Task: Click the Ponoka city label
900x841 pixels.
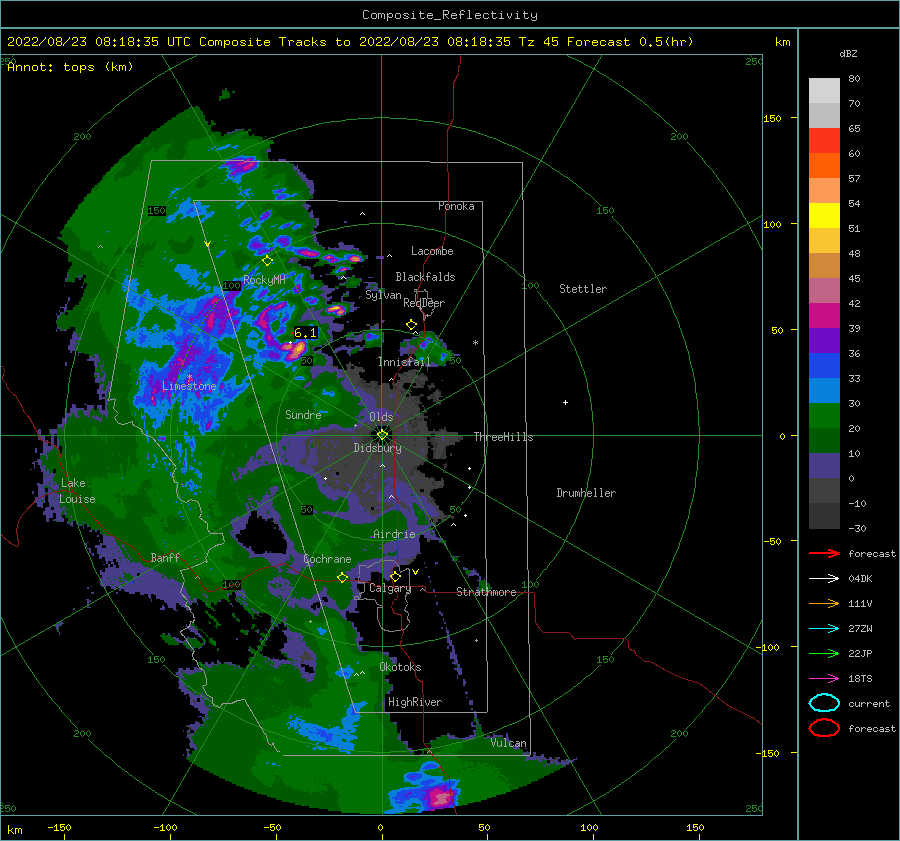Action: (x=456, y=206)
